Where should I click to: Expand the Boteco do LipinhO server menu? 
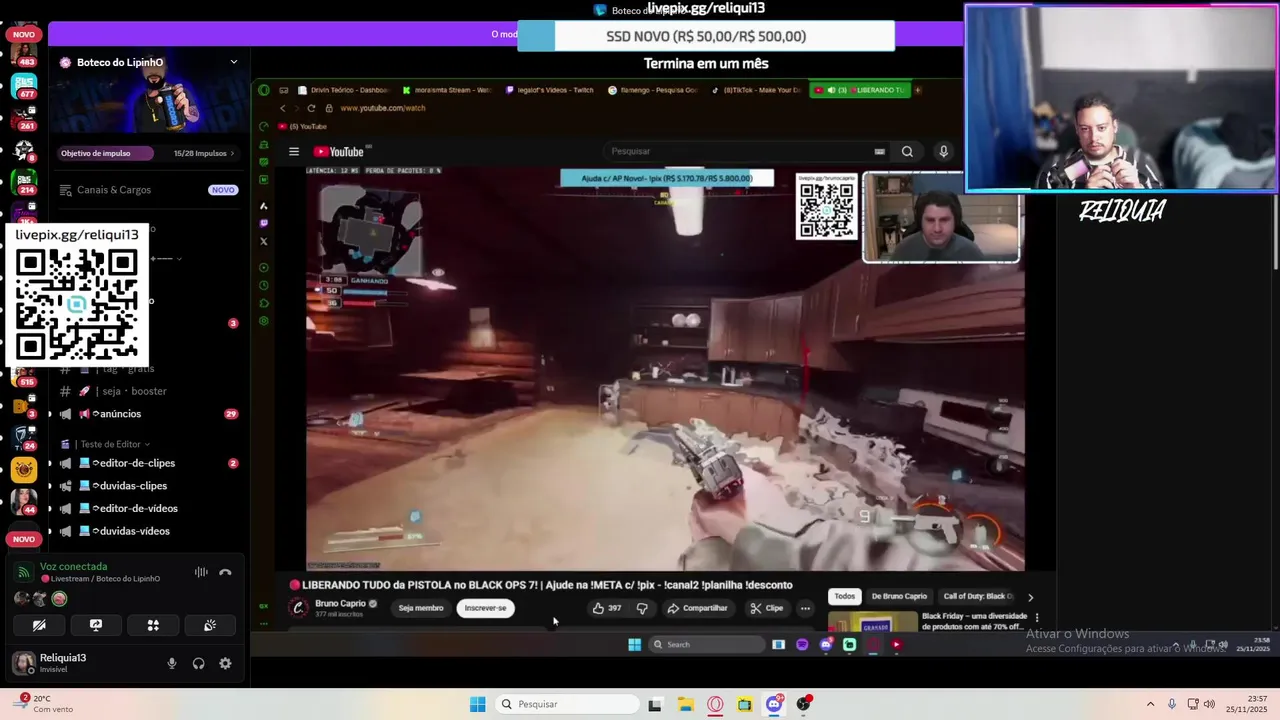click(x=234, y=62)
